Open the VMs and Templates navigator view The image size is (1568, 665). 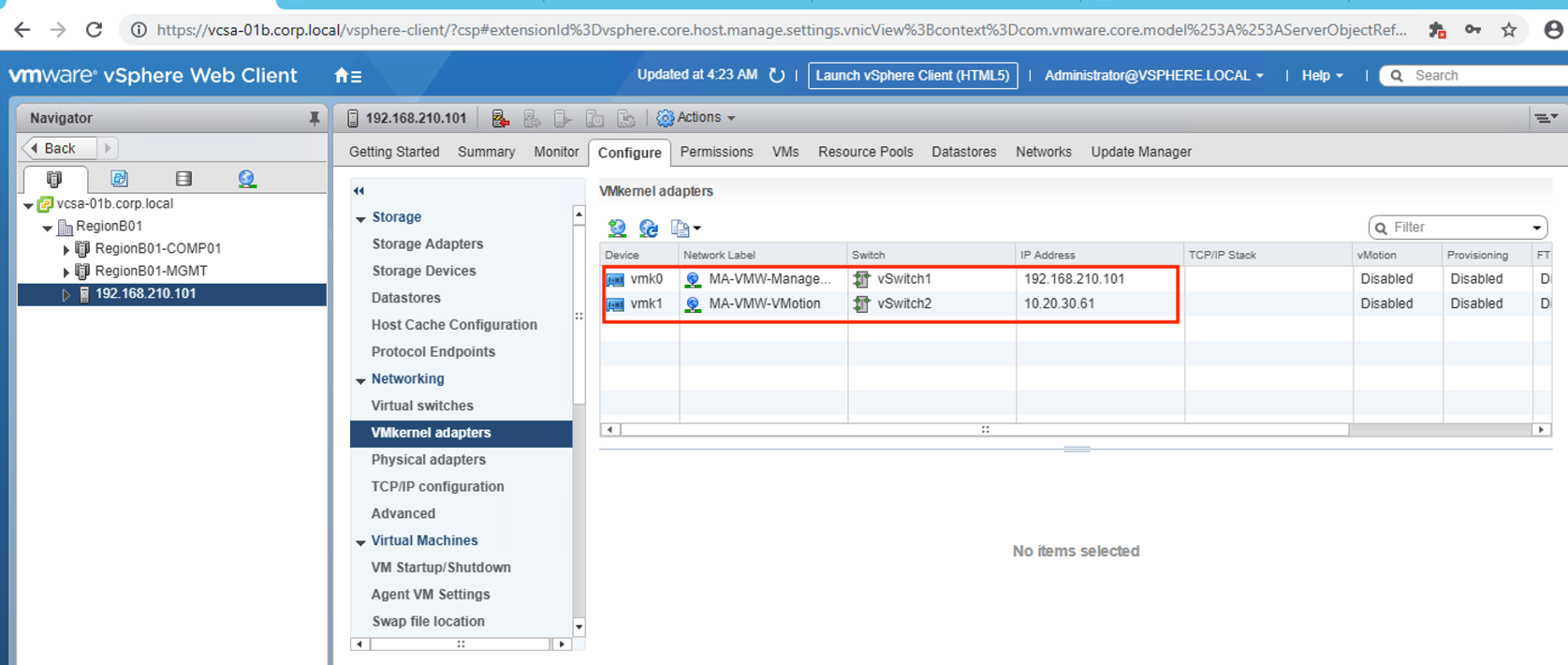click(119, 178)
